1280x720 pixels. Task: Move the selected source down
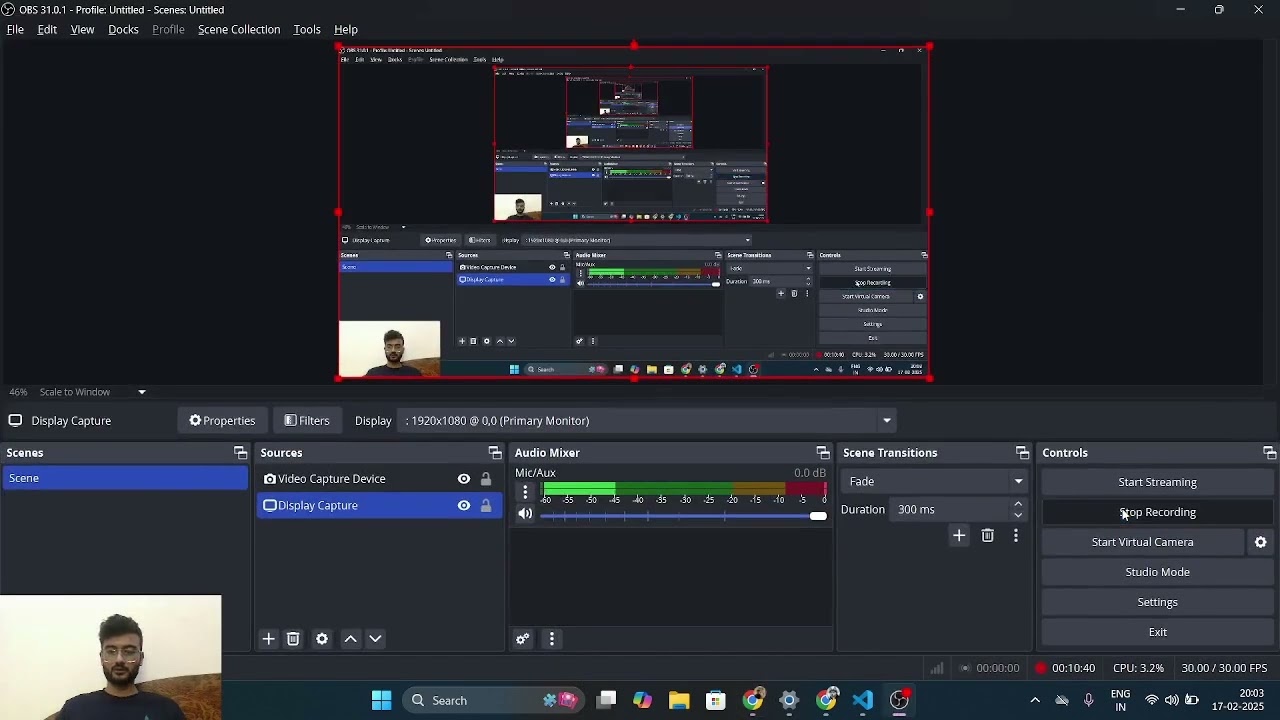pos(376,639)
